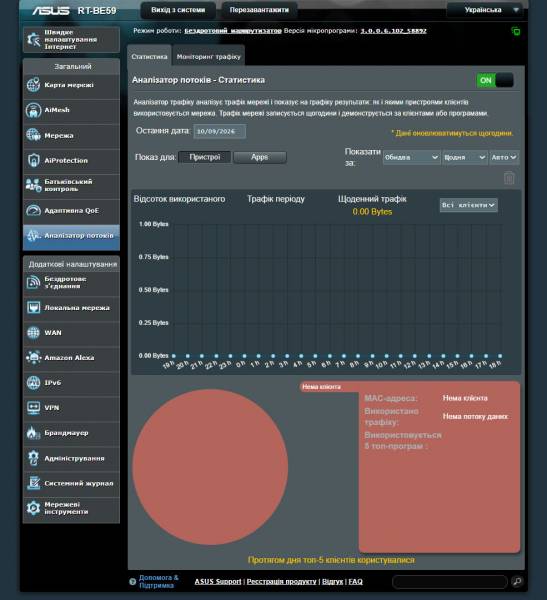Image resolution: width=547 pixels, height=600 pixels.
Task: Open the ASUS Support link
Action: pyautogui.click(x=218, y=582)
